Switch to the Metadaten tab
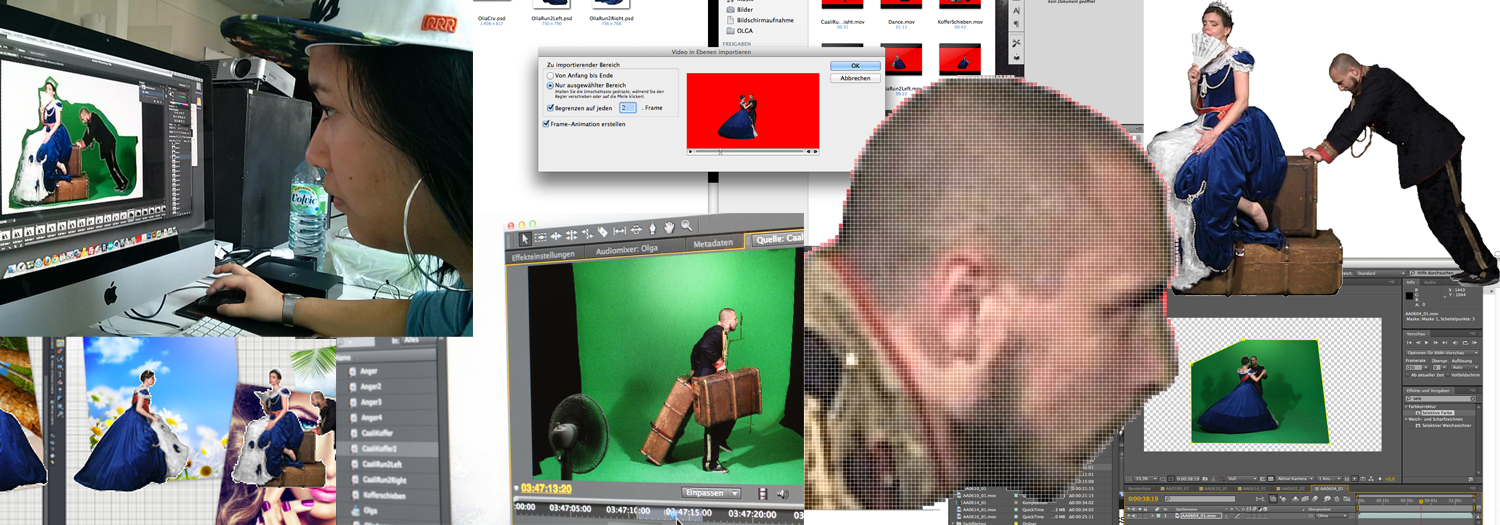Image resolution: width=1500 pixels, height=525 pixels. 713,243
